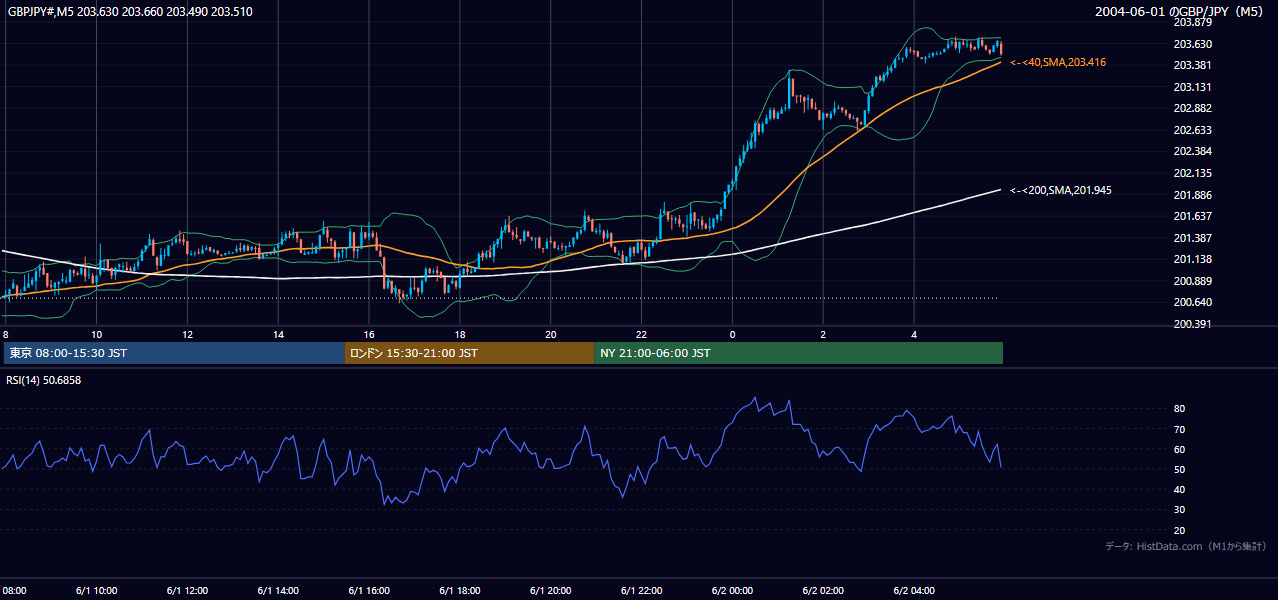
Task: Click price axis value 202.384
Action: pyautogui.click(x=1192, y=151)
